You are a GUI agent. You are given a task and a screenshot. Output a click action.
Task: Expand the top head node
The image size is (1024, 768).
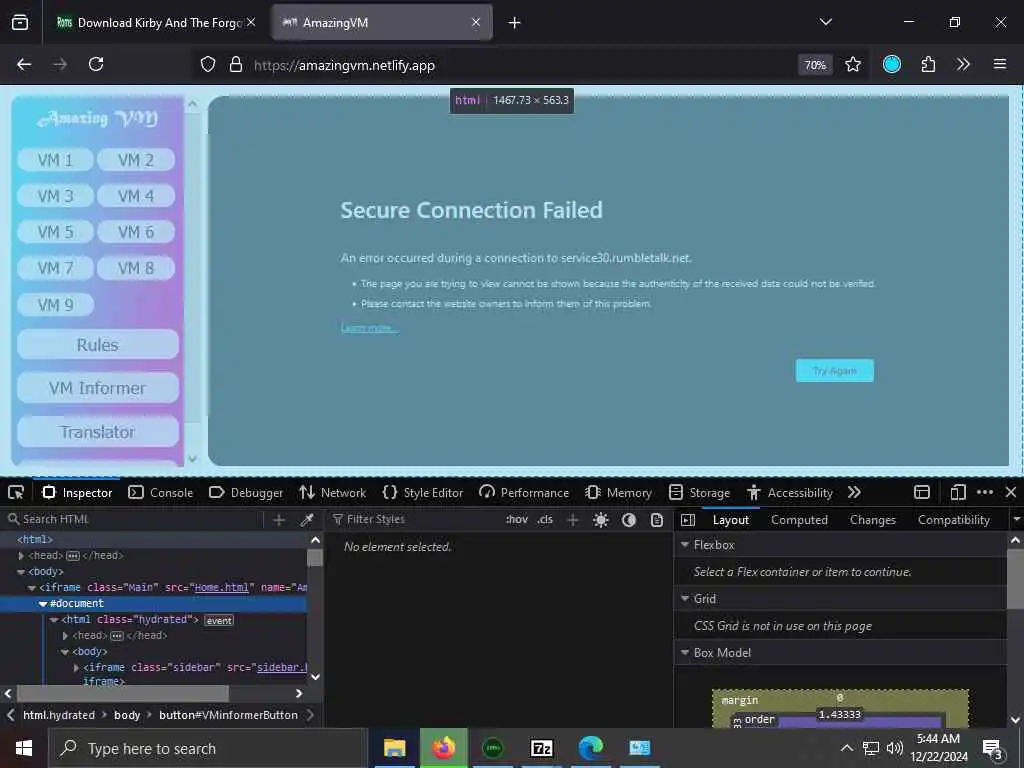pyautogui.click(x=21, y=556)
